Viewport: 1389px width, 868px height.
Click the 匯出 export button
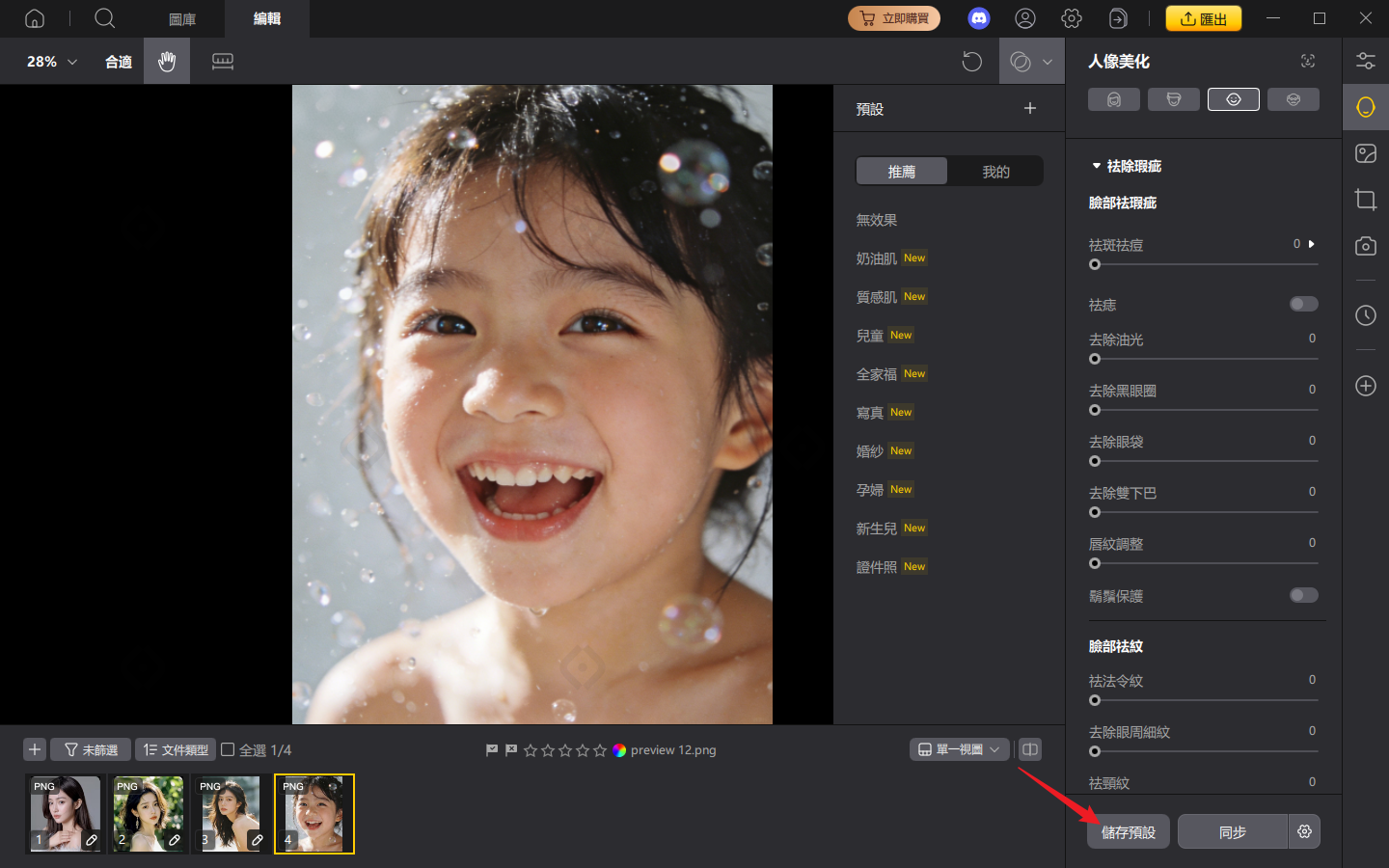coord(1203,17)
